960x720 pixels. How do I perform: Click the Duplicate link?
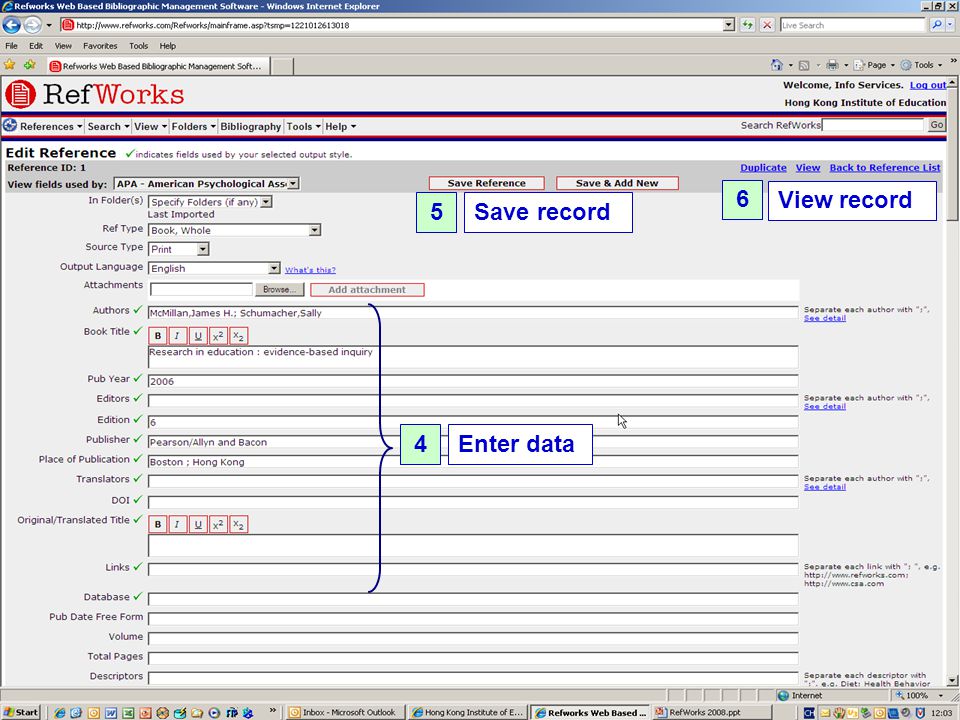click(763, 168)
